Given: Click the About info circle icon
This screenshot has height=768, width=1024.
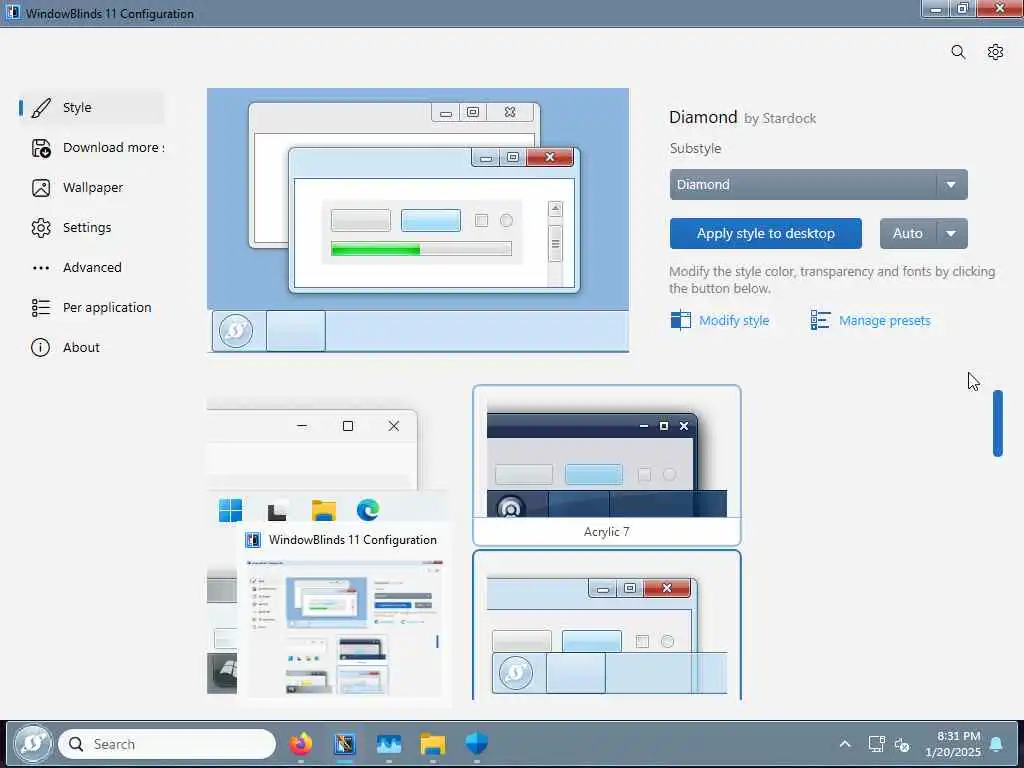Looking at the screenshot, I should point(40,347).
